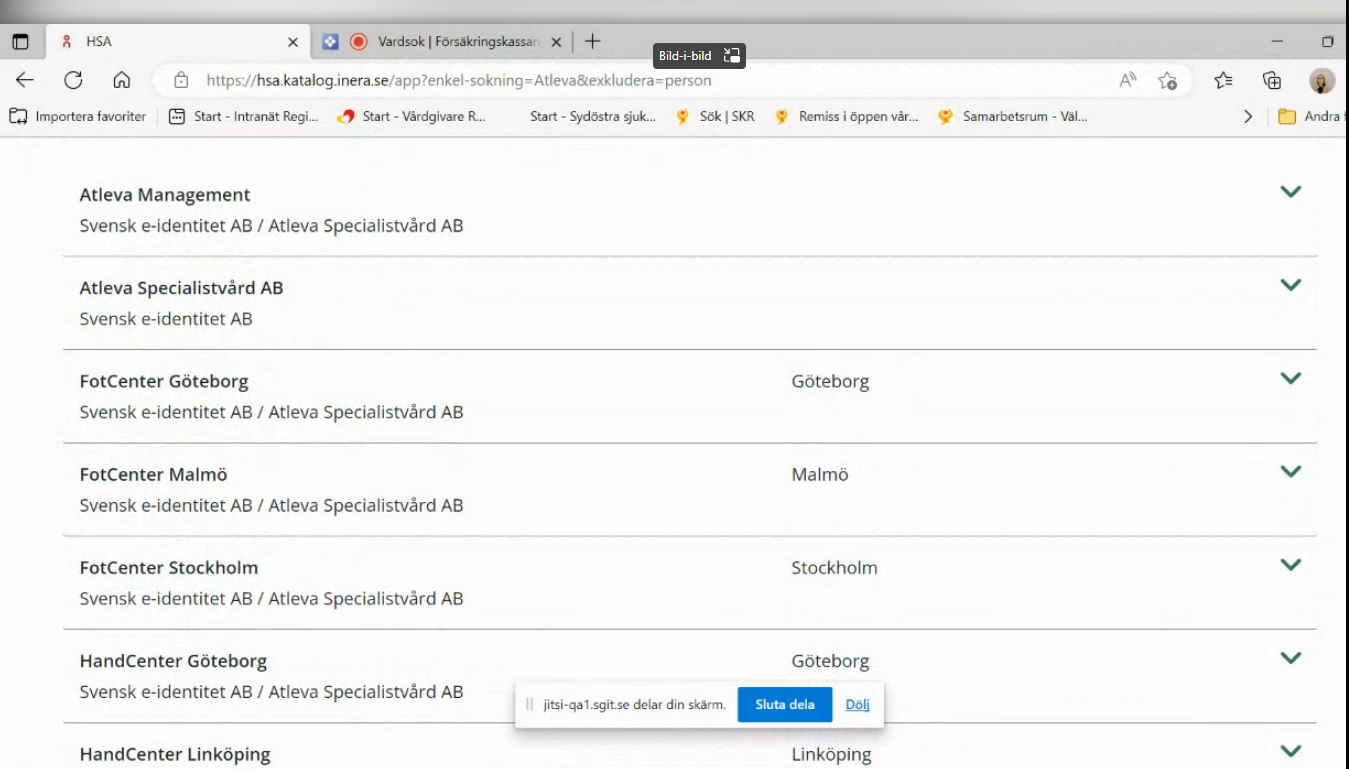Click the browser back arrow
Viewport: 1349px width, 769px height.
pyautogui.click(x=25, y=80)
